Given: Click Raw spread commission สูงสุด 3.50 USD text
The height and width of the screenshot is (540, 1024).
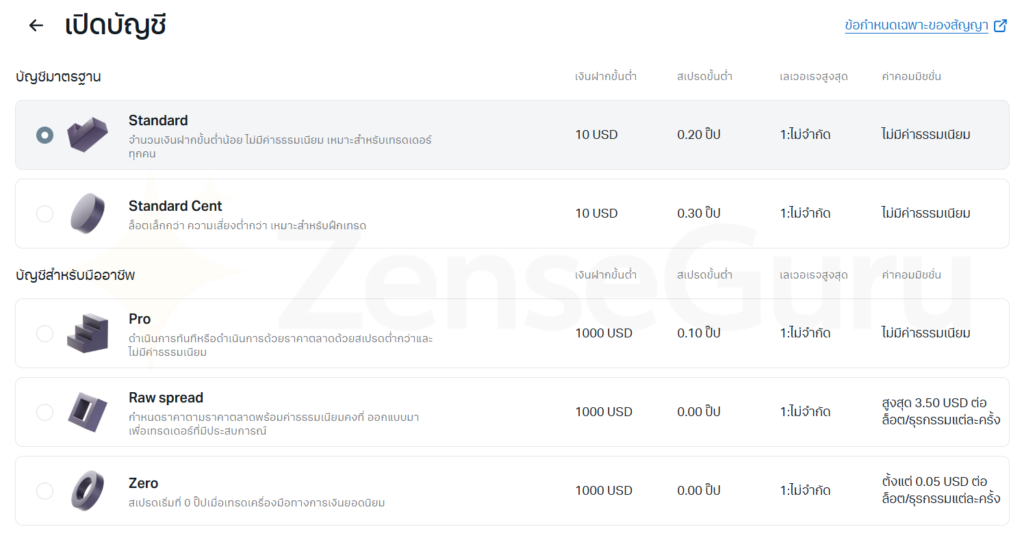Looking at the screenshot, I should (940, 411).
